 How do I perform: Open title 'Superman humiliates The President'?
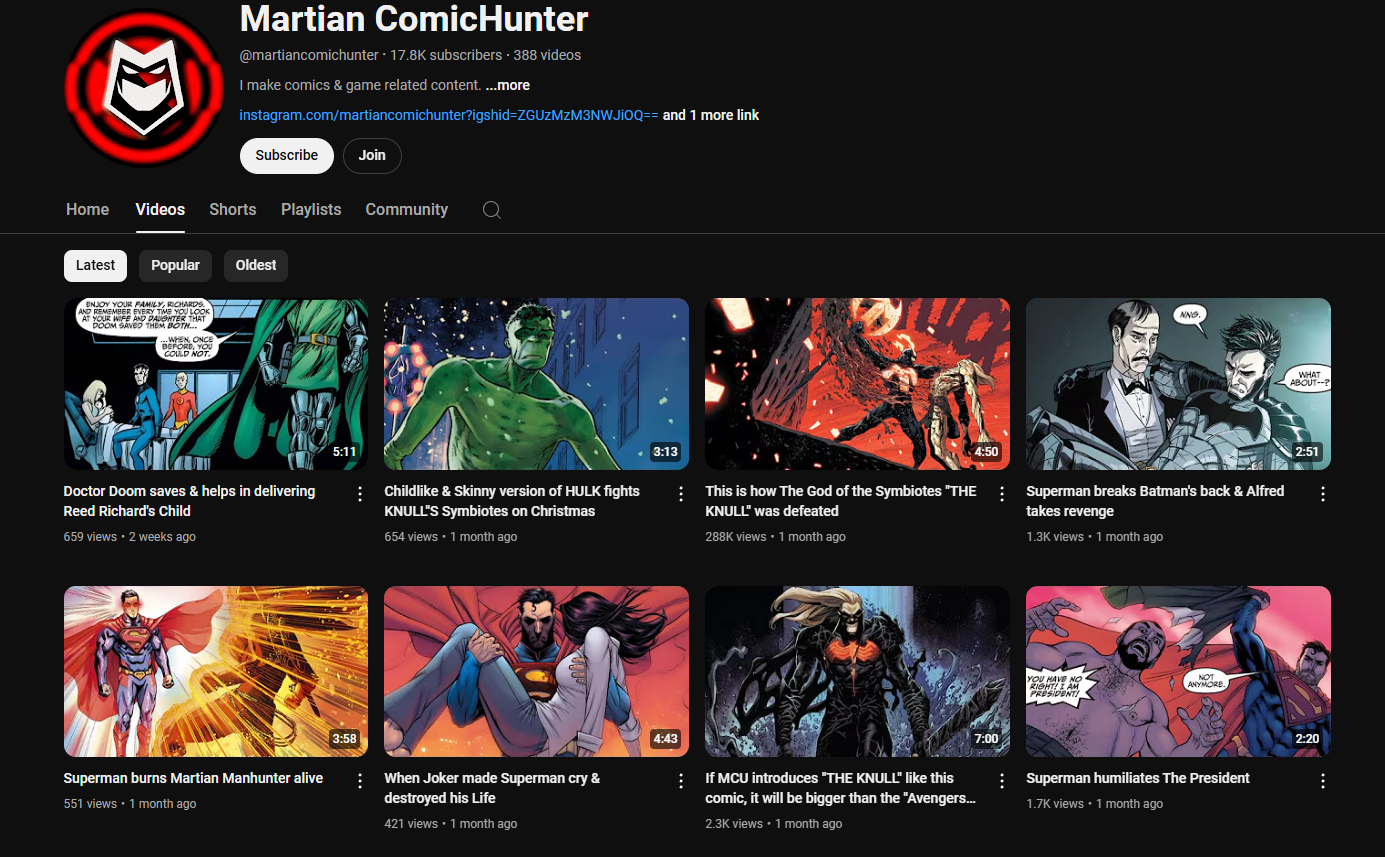(1138, 778)
